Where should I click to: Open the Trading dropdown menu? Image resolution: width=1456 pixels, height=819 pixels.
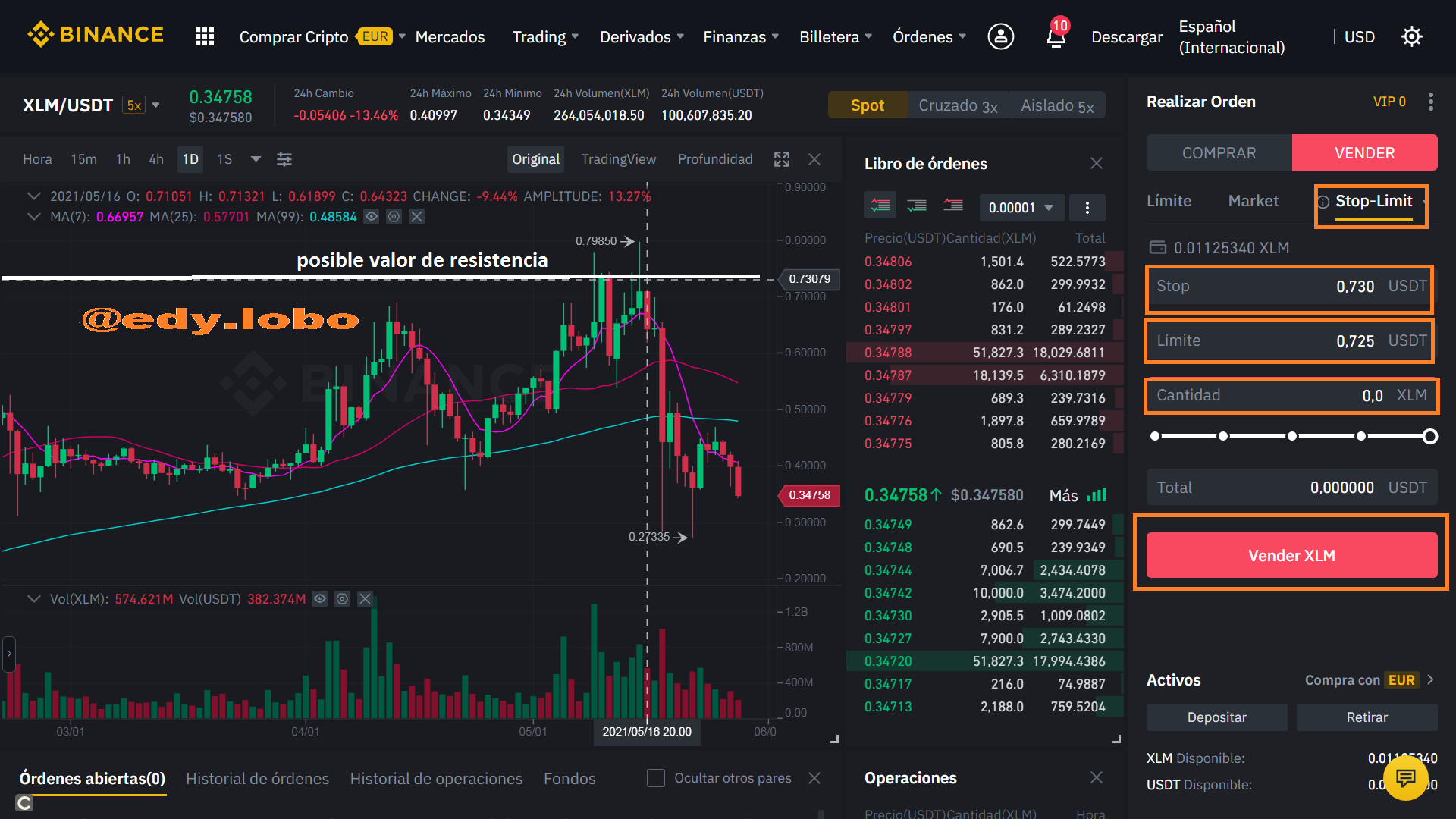tap(545, 36)
